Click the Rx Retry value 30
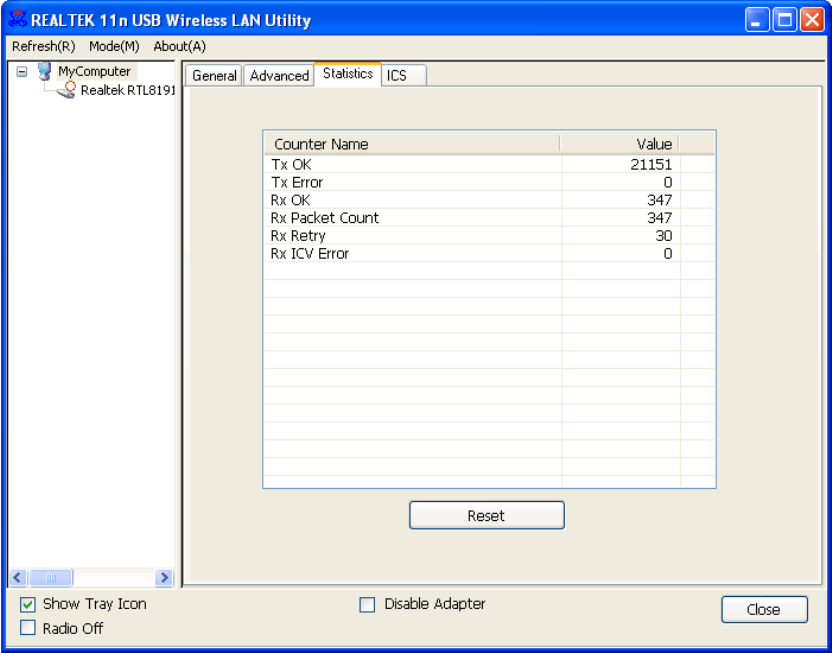This screenshot has width=832, height=653. click(x=664, y=236)
